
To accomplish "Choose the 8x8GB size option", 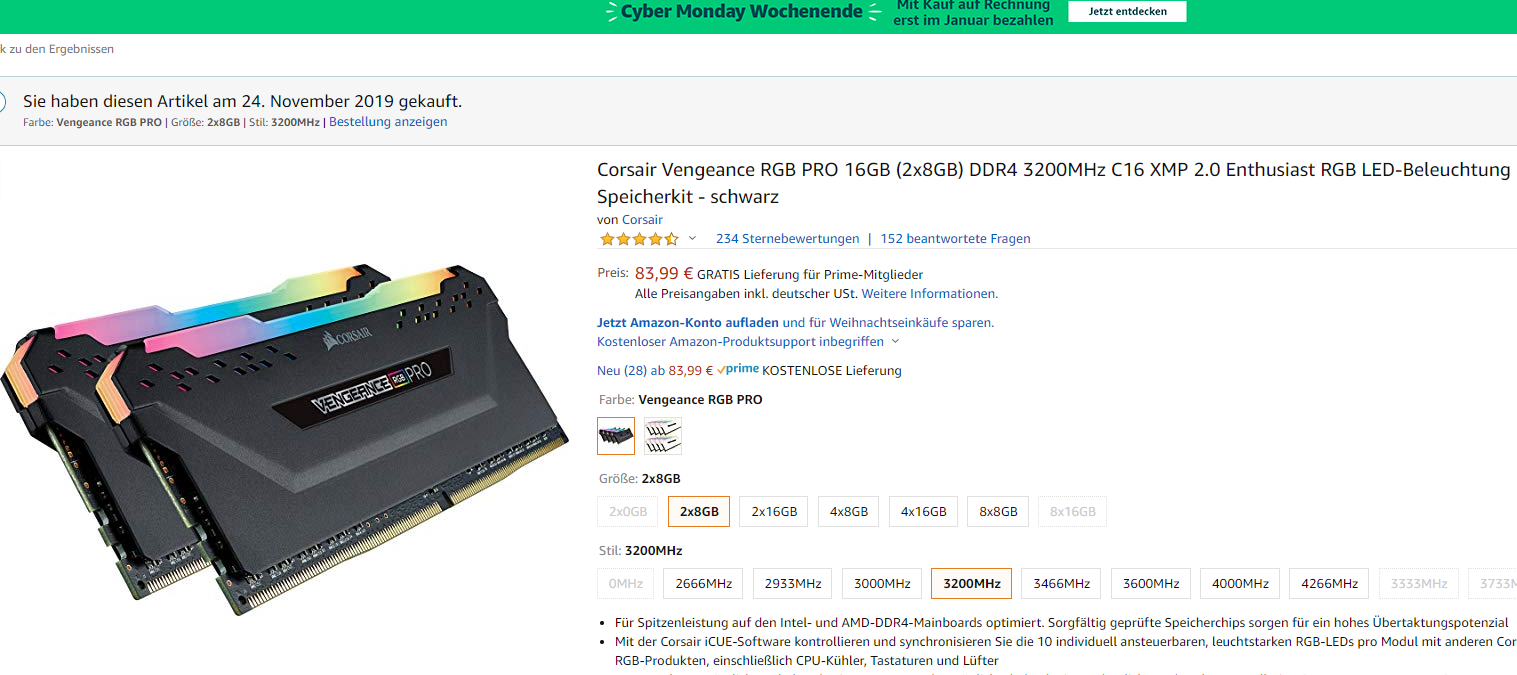I will coord(998,511).
